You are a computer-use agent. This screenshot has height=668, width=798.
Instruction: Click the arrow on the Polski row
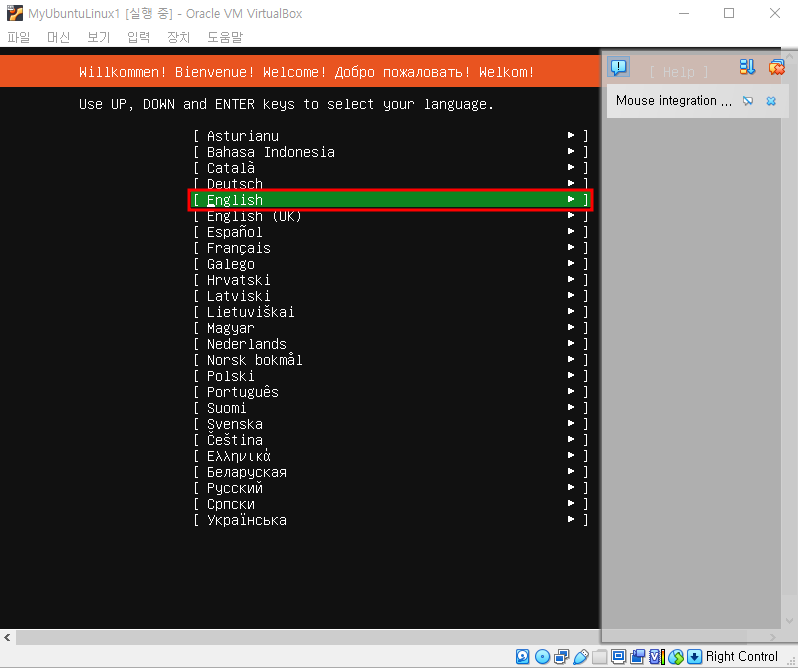571,375
